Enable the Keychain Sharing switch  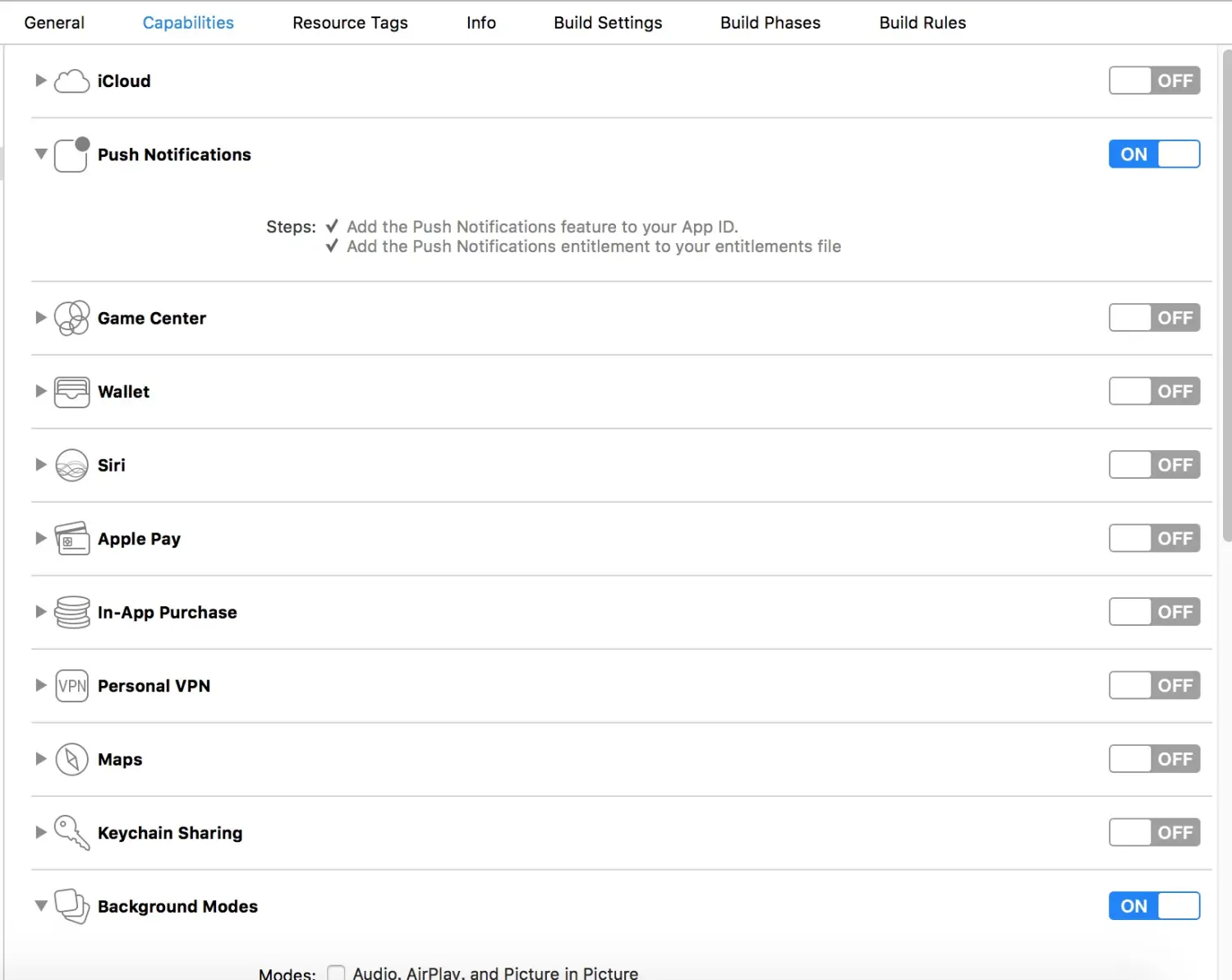pos(1154,833)
